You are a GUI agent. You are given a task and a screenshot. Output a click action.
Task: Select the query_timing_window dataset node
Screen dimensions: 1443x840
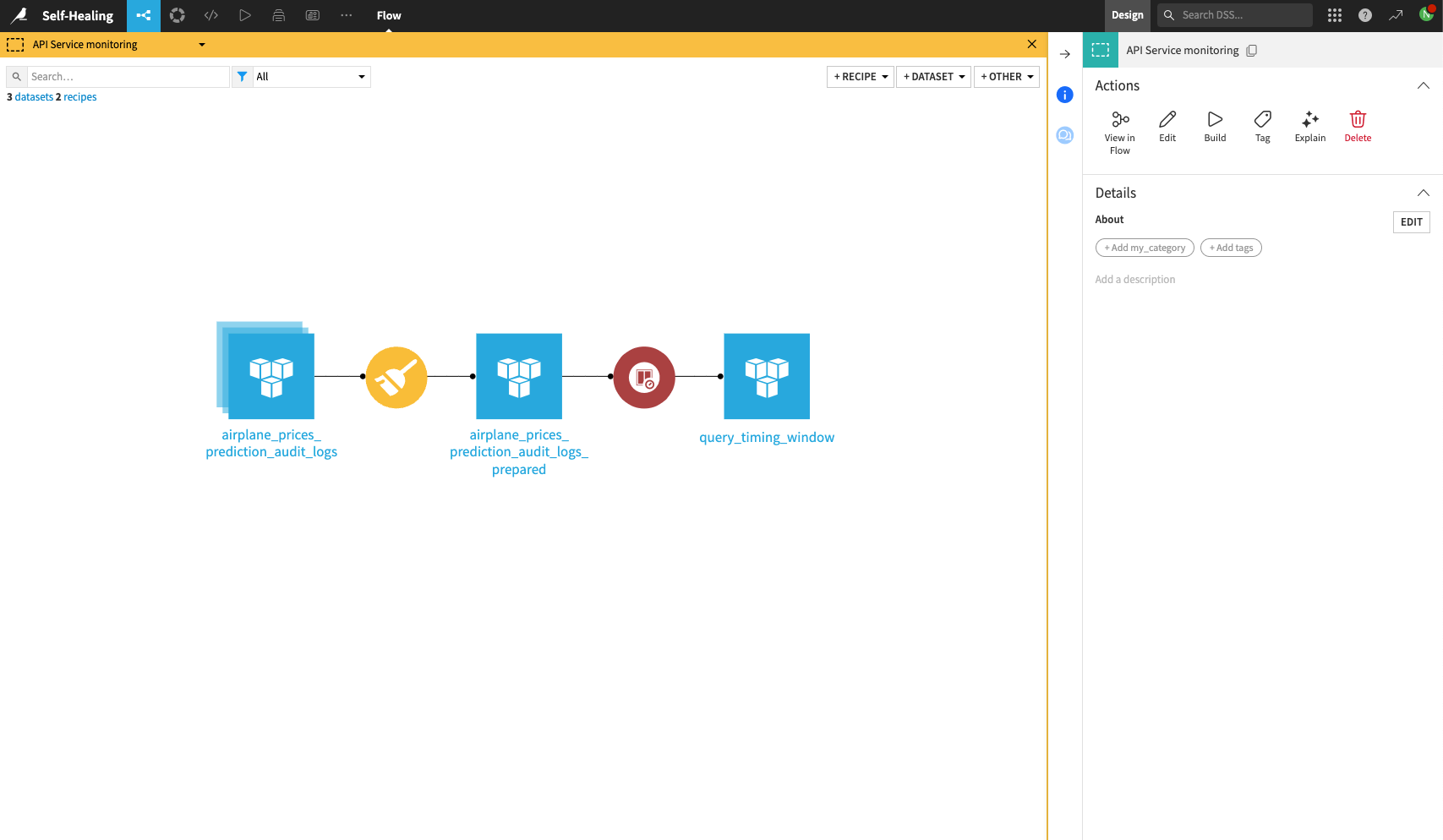tap(766, 376)
